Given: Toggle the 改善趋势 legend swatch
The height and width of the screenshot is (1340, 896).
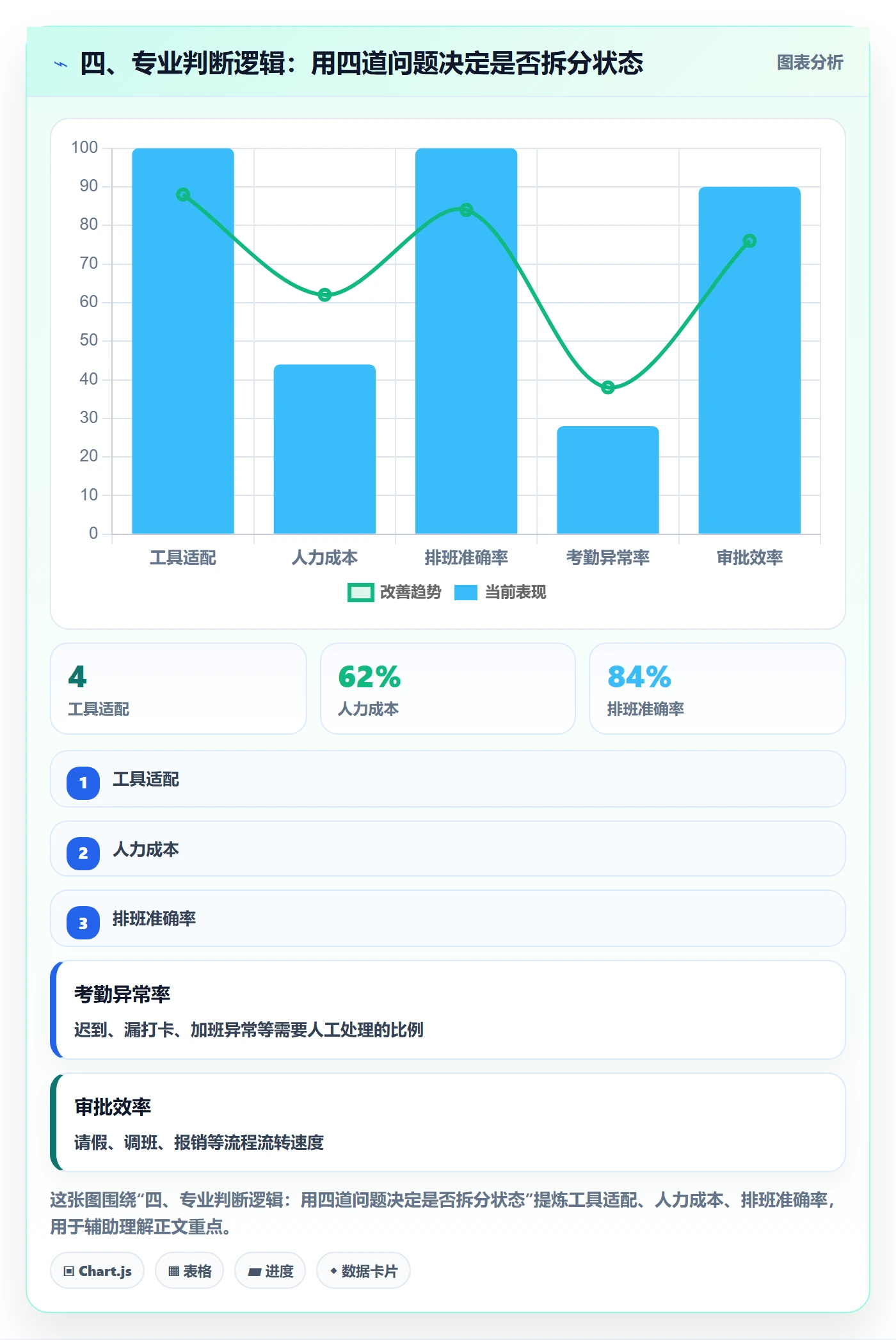Looking at the screenshot, I should click(360, 593).
